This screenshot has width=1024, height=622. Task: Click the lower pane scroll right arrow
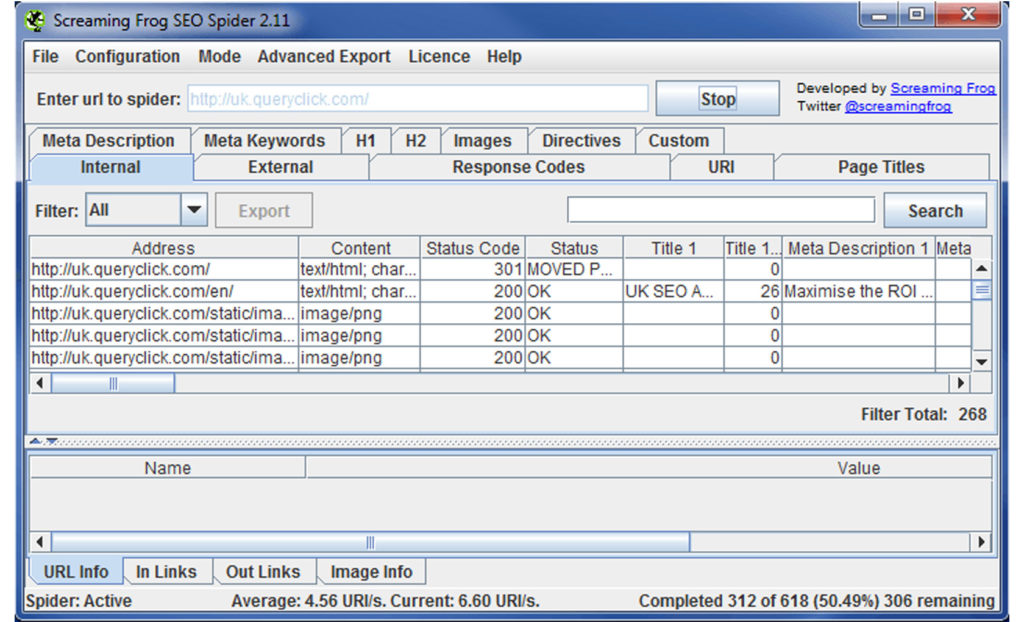pyautogui.click(x=981, y=542)
